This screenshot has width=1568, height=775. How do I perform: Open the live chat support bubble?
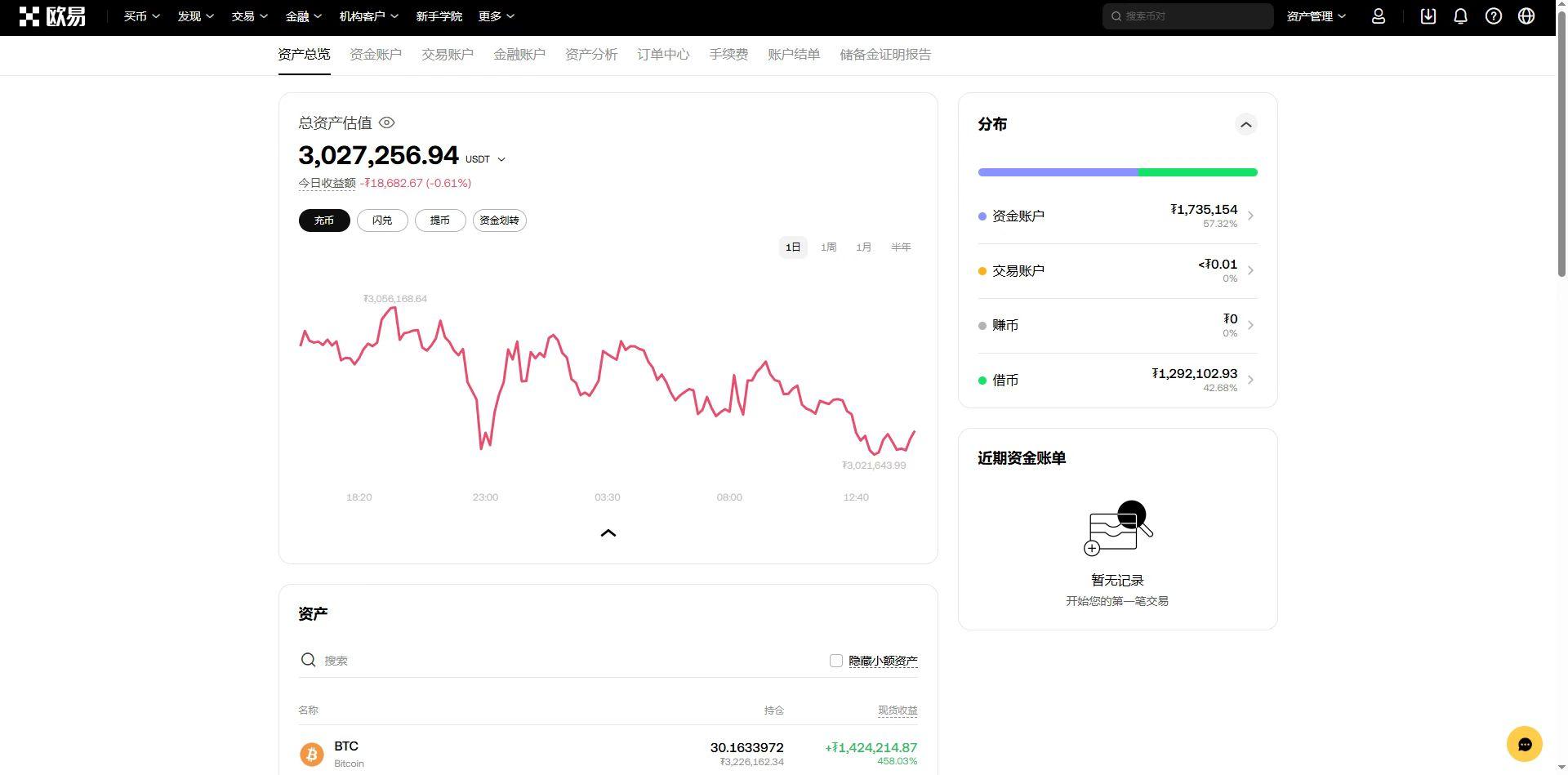pyautogui.click(x=1524, y=744)
